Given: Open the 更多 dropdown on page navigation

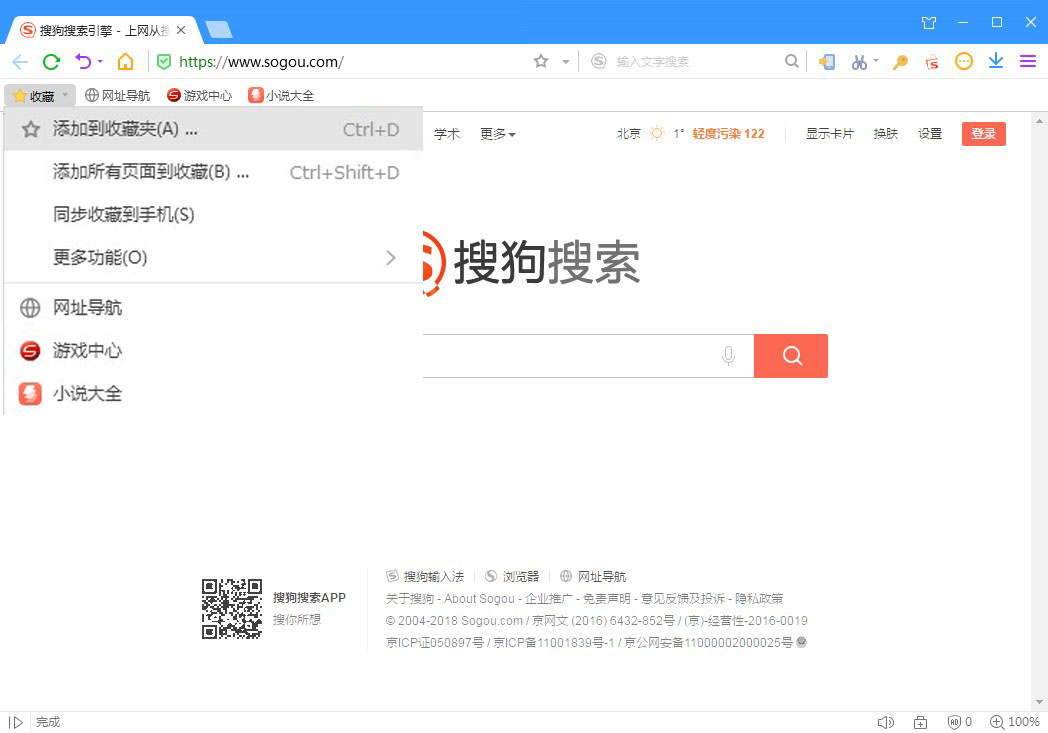Looking at the screenshot, I should (x=498, y=134).
